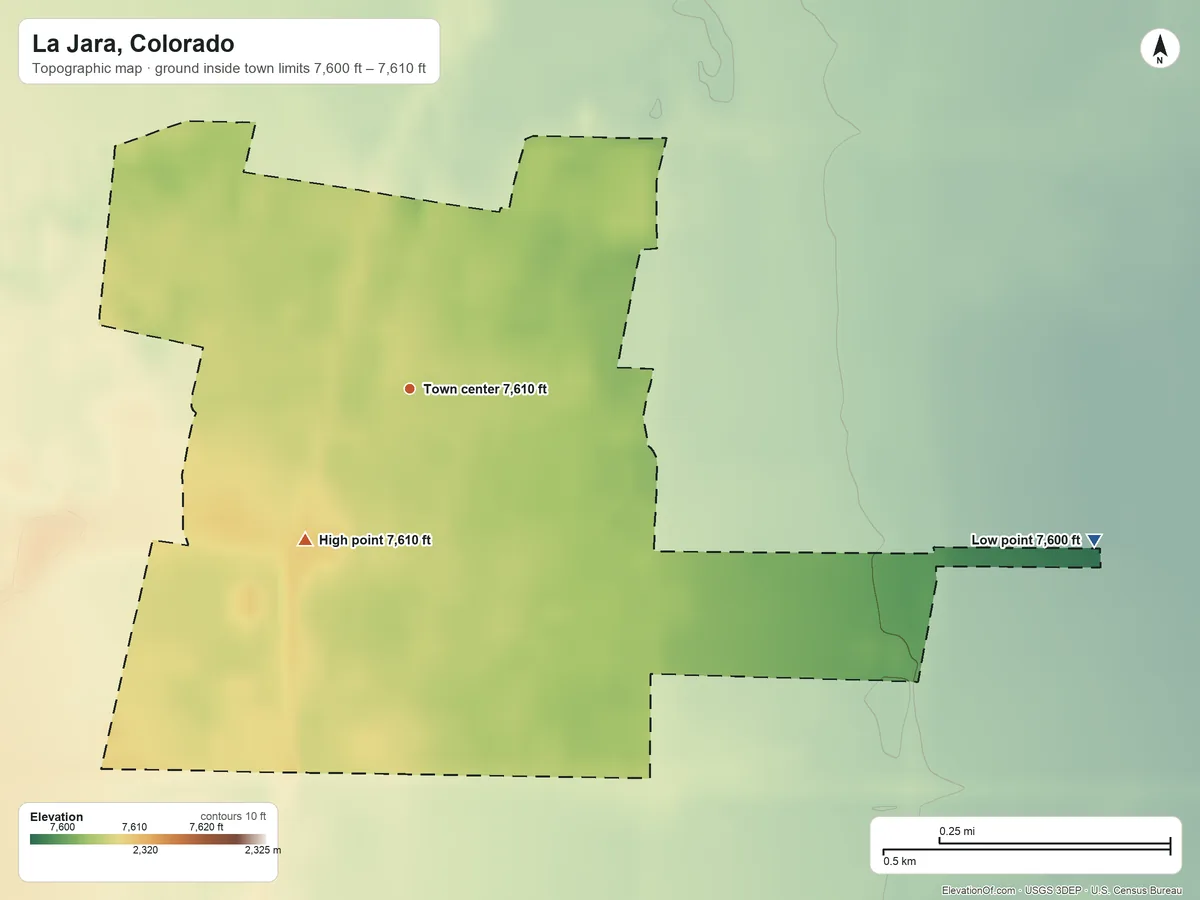Viewport: 1200px width, 900px height.
Task: Click the '2,320' meter legend value
Action: pos(146,851)
